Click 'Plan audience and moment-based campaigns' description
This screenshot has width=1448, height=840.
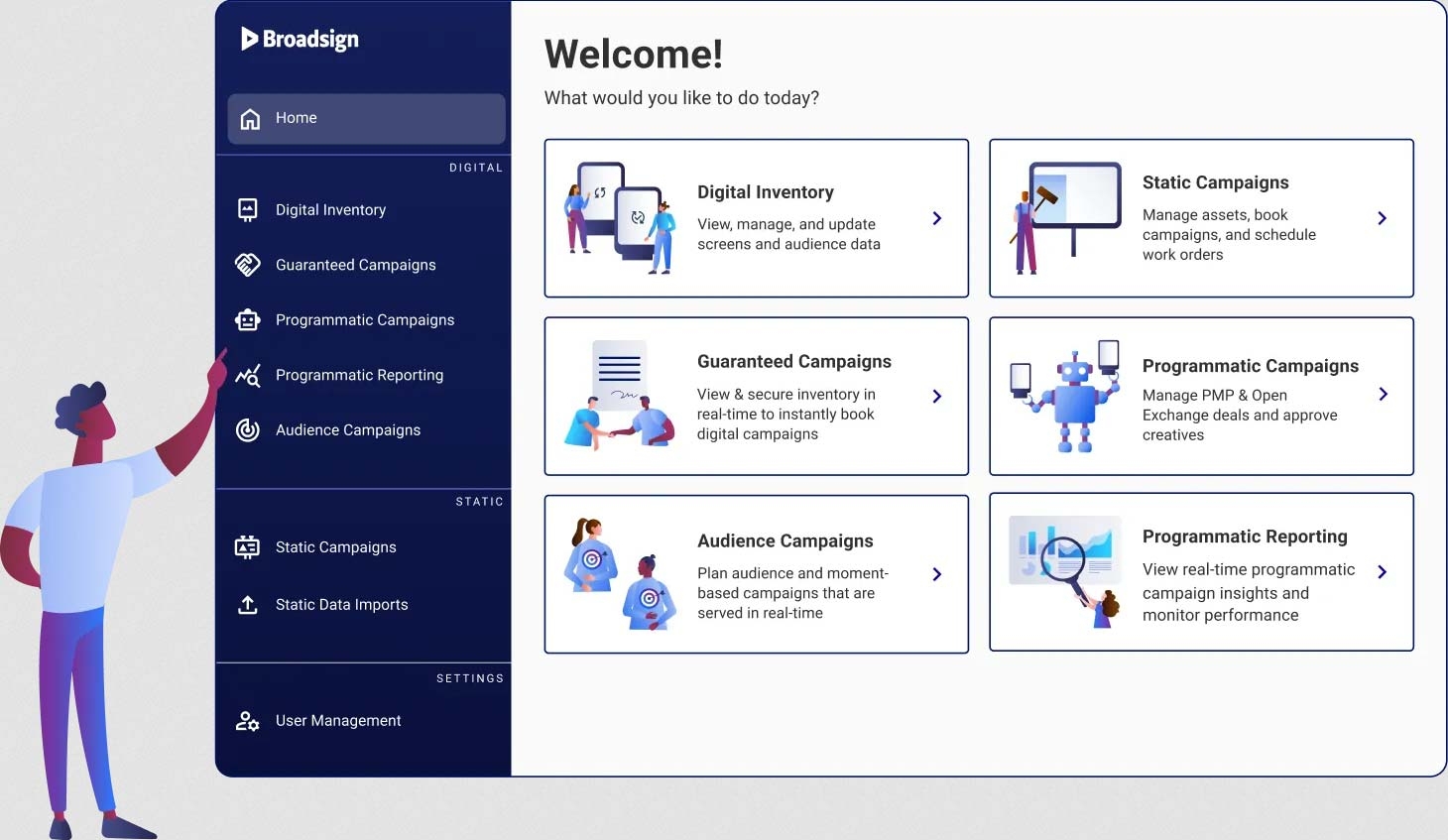click(x=792, y=593)
